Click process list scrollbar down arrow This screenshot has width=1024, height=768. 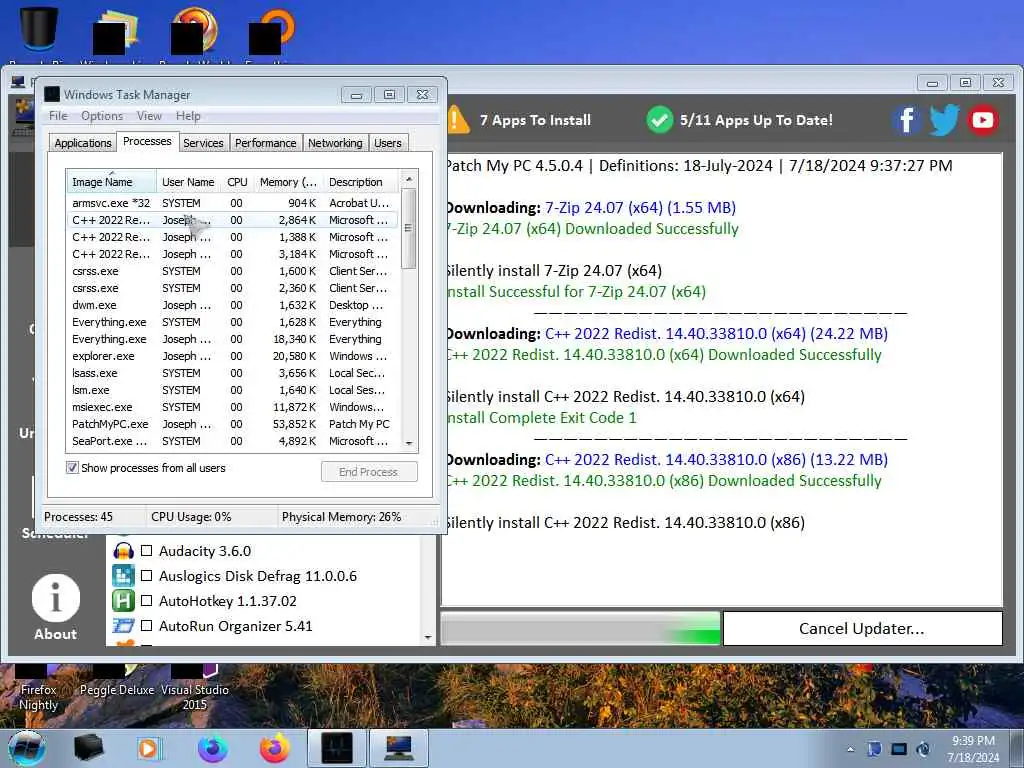click(x=409, y=443)
